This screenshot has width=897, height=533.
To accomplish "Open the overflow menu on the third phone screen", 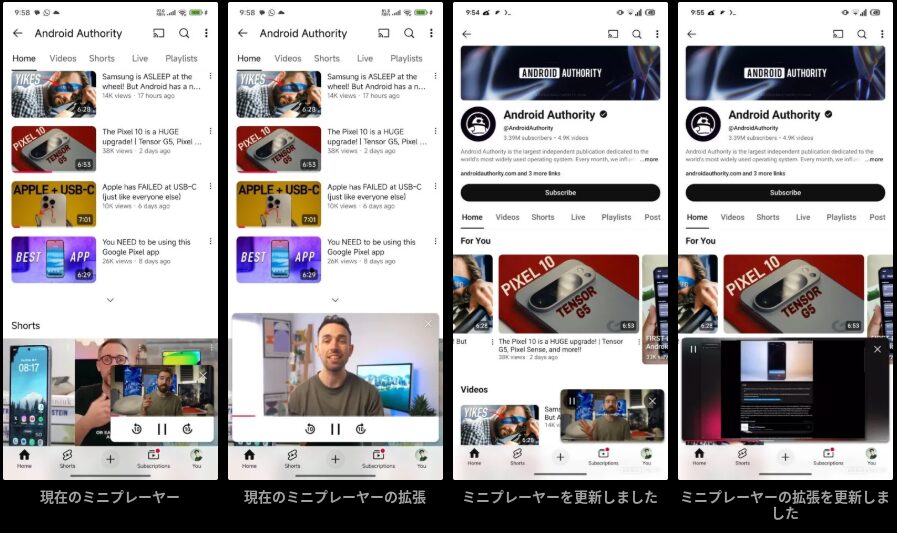I will click(x=657, y=34).
